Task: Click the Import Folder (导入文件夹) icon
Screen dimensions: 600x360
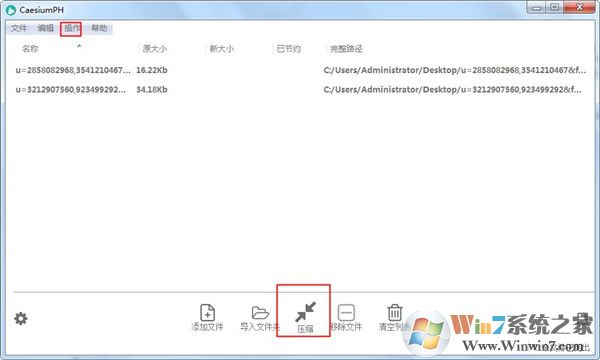Action: pos(260,313)
